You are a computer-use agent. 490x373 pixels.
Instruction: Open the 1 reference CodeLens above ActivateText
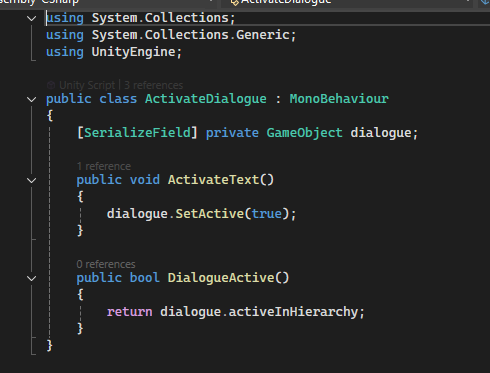coord(104,166)
